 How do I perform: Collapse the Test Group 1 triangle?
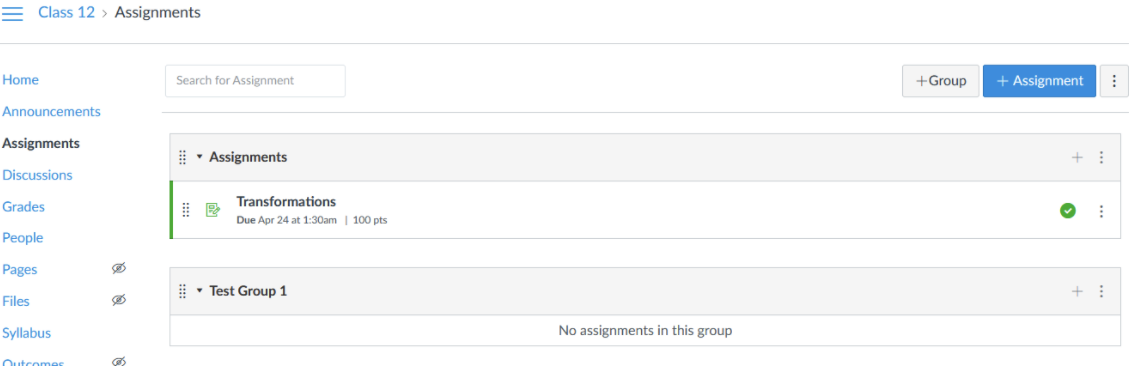tap(200, 290)
